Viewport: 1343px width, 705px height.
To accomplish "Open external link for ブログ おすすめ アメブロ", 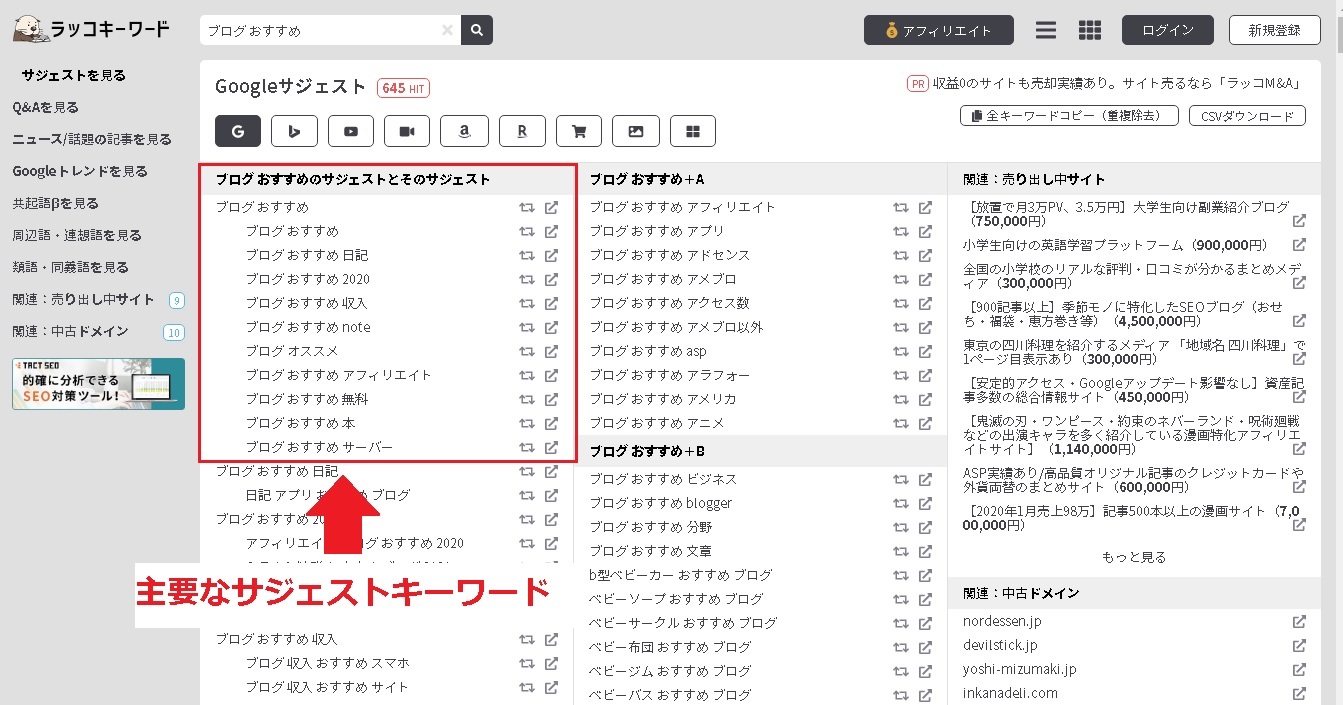I will 925,279.
